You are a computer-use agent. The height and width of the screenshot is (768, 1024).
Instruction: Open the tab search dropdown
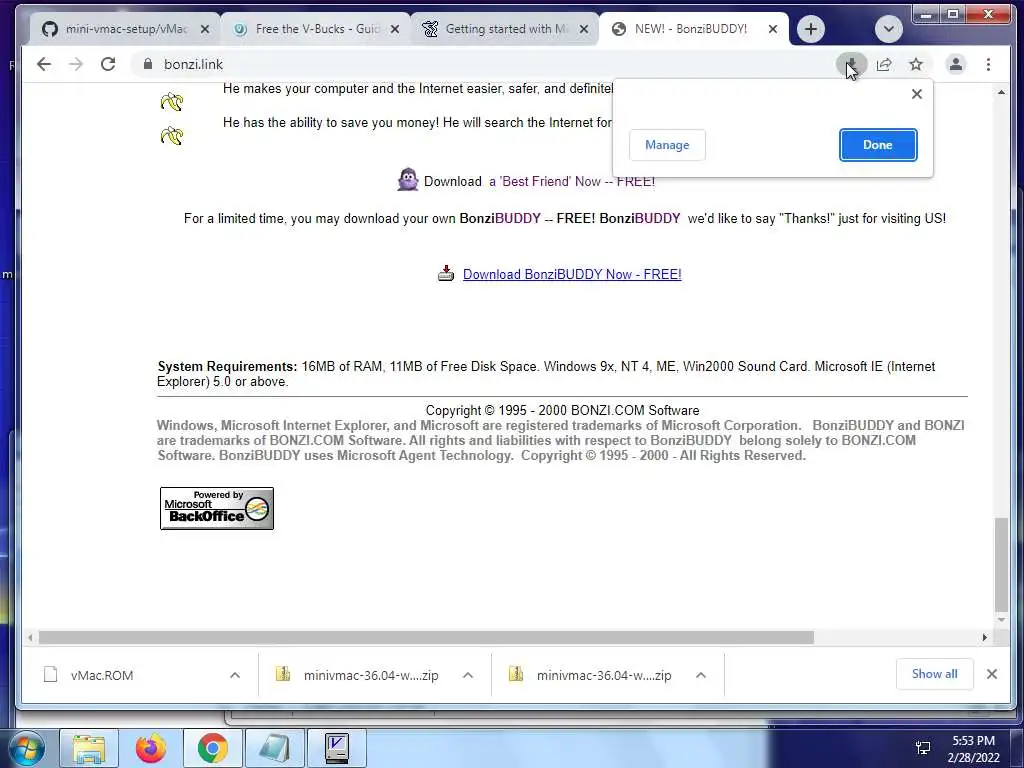(888, 29)
